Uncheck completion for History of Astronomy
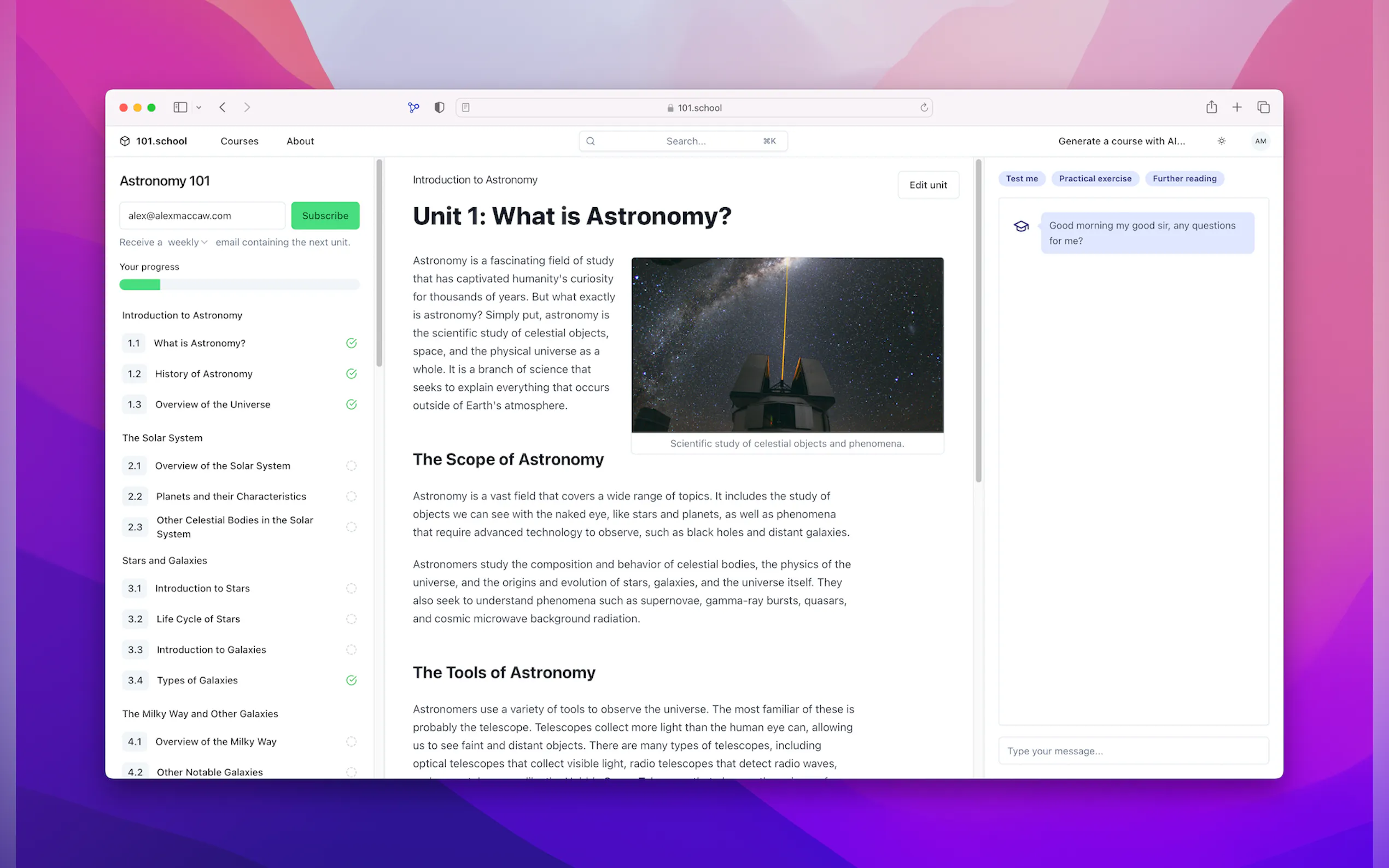The image size is (1389, 868). pyautogui.click(x=352, y=374)
